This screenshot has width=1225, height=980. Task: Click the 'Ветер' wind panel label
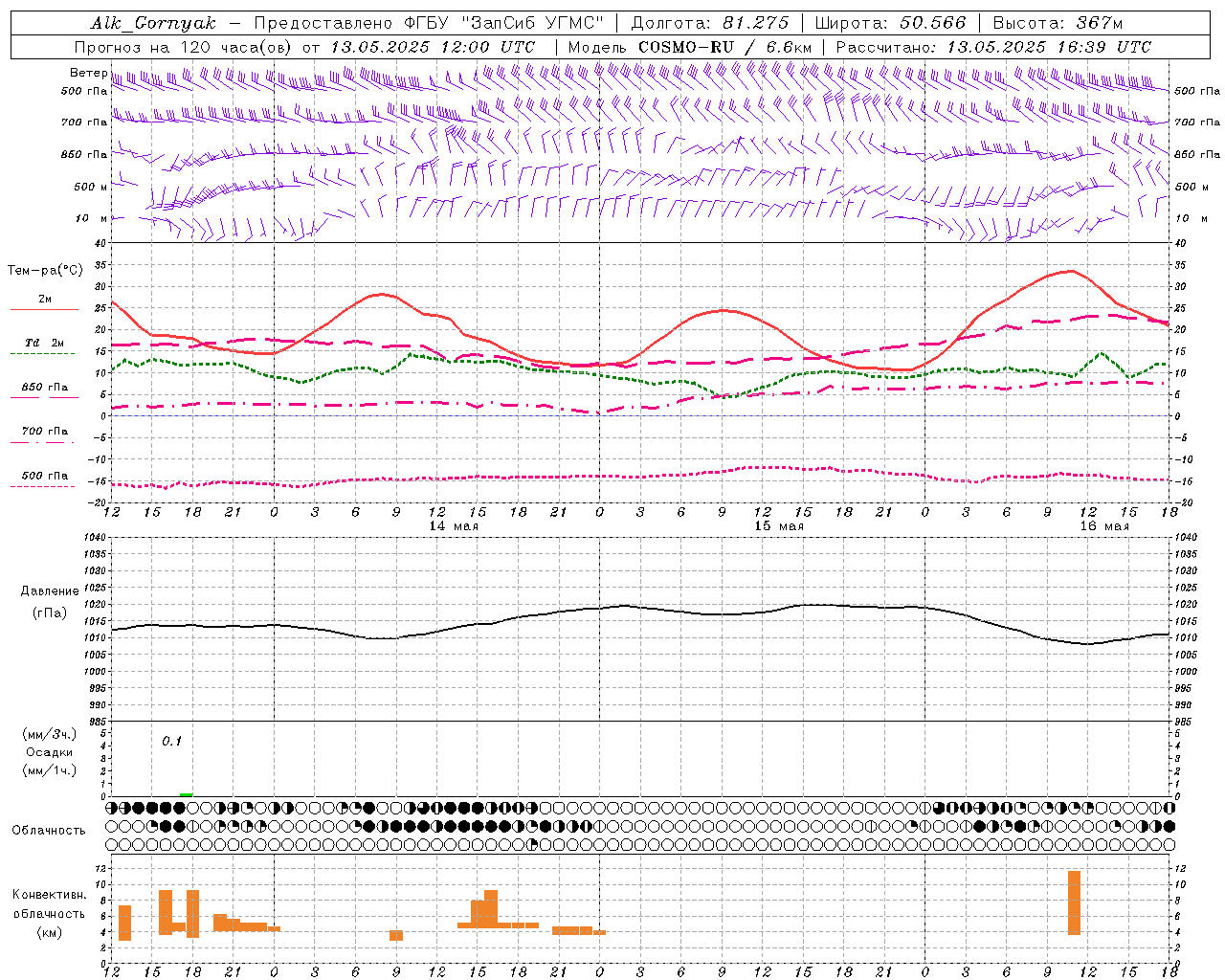[x=88, y=73]
